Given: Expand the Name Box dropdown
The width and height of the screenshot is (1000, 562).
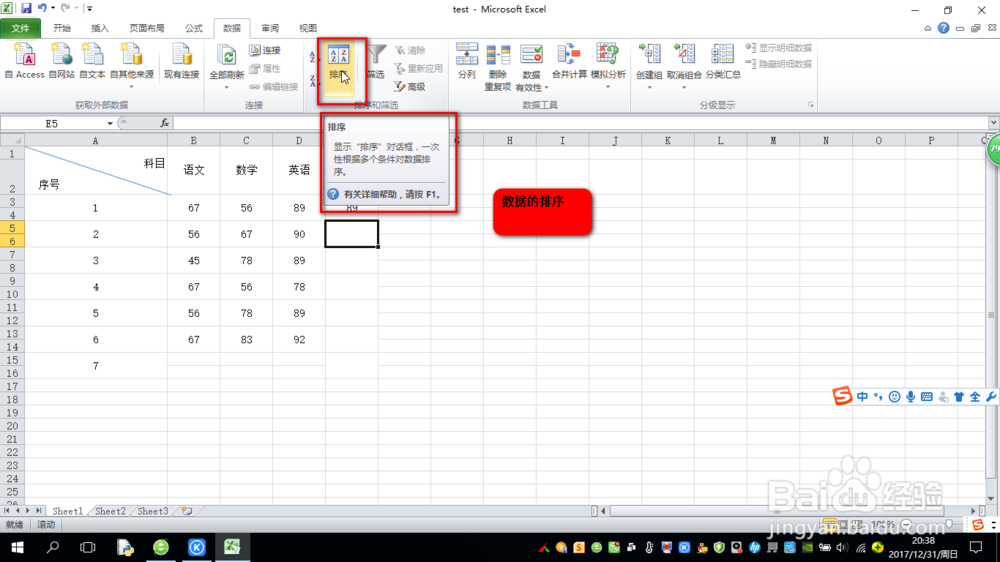Looking at the screenshot, I should (110, 123).
